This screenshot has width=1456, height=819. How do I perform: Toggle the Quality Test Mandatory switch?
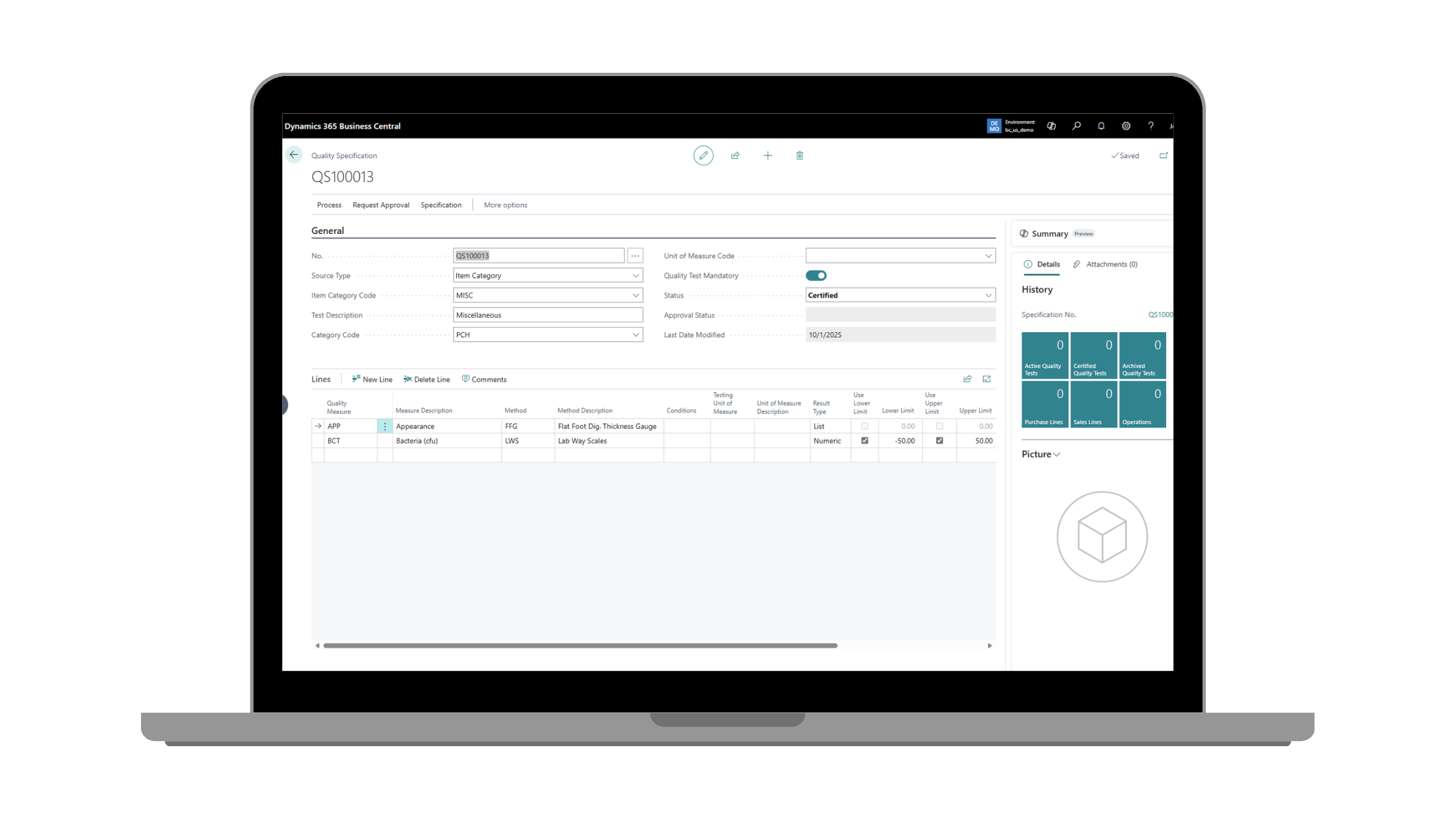pyautogui.click(x=816, y=276)
